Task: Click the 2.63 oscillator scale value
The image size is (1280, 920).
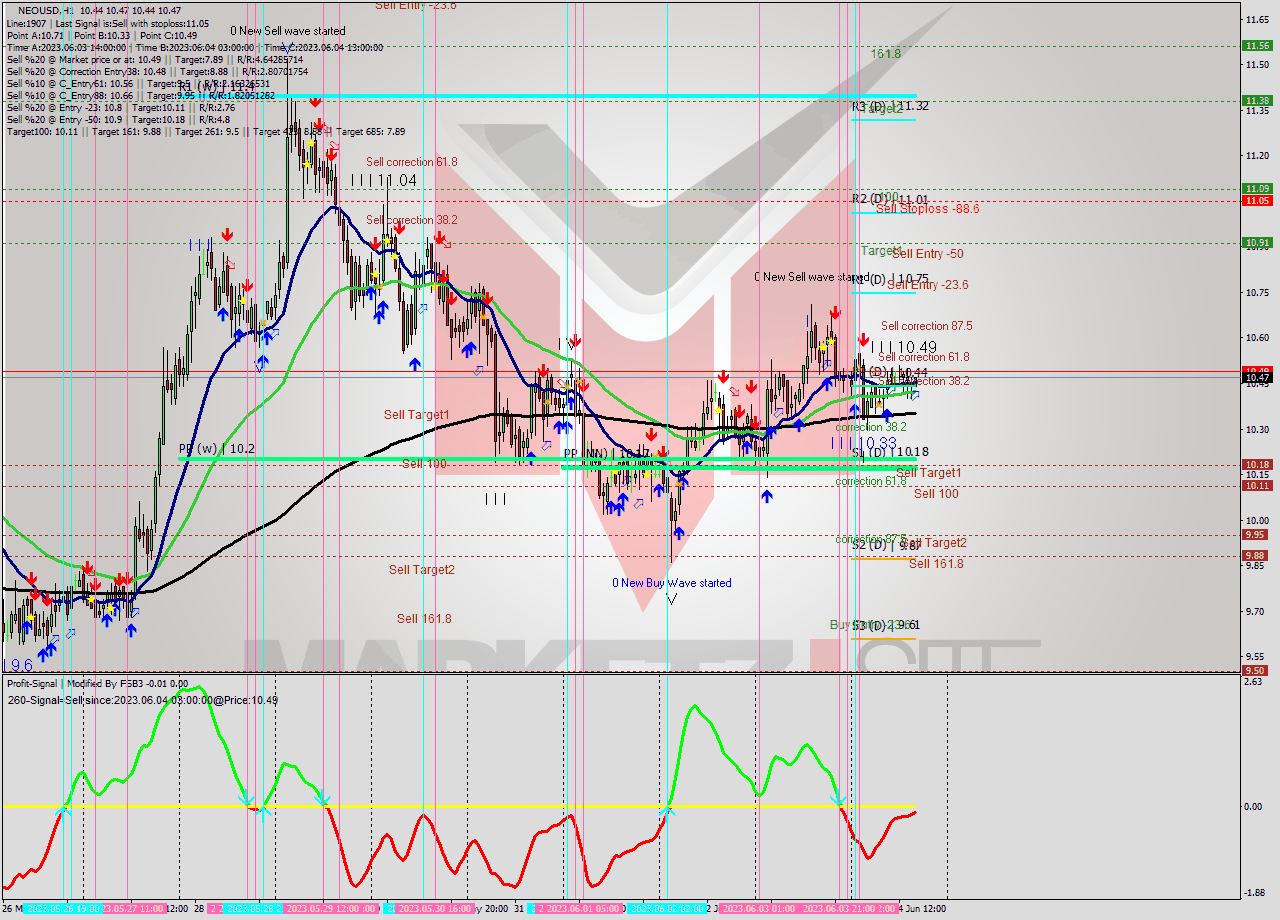Action: click(x=1251, y=683)
